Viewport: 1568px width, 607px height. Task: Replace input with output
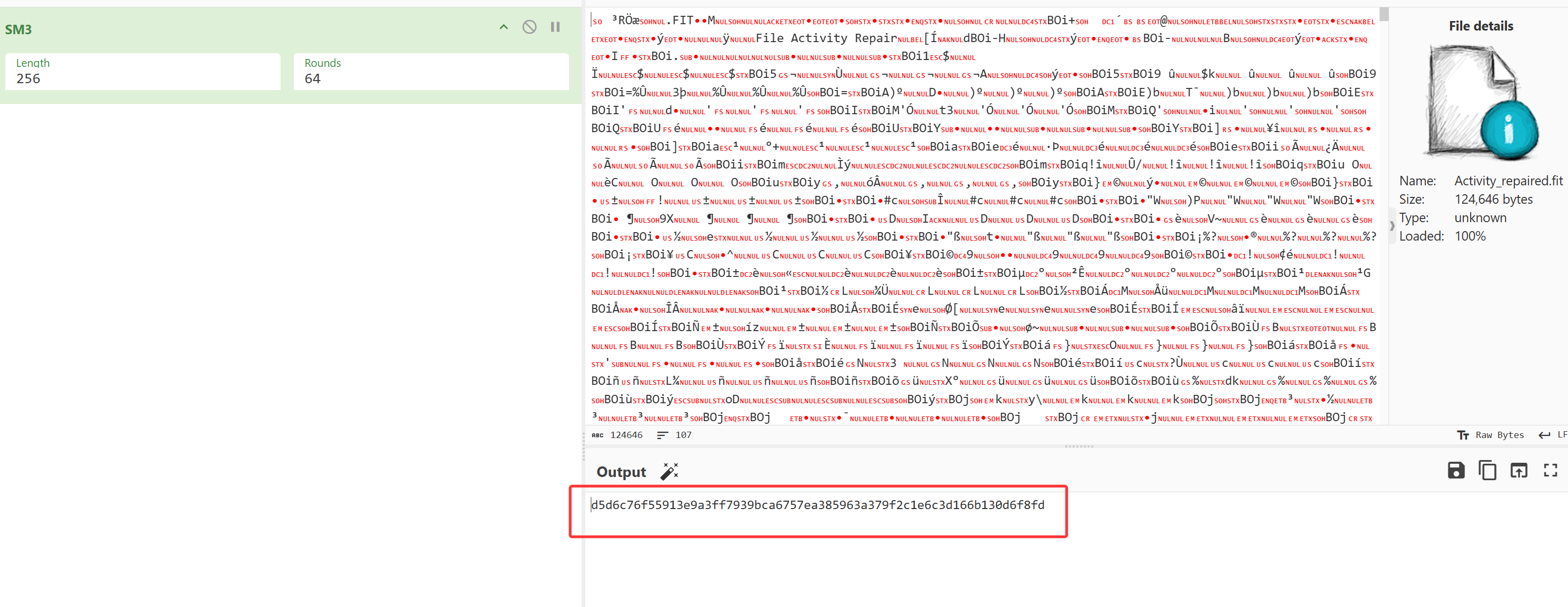(1519, 470)
